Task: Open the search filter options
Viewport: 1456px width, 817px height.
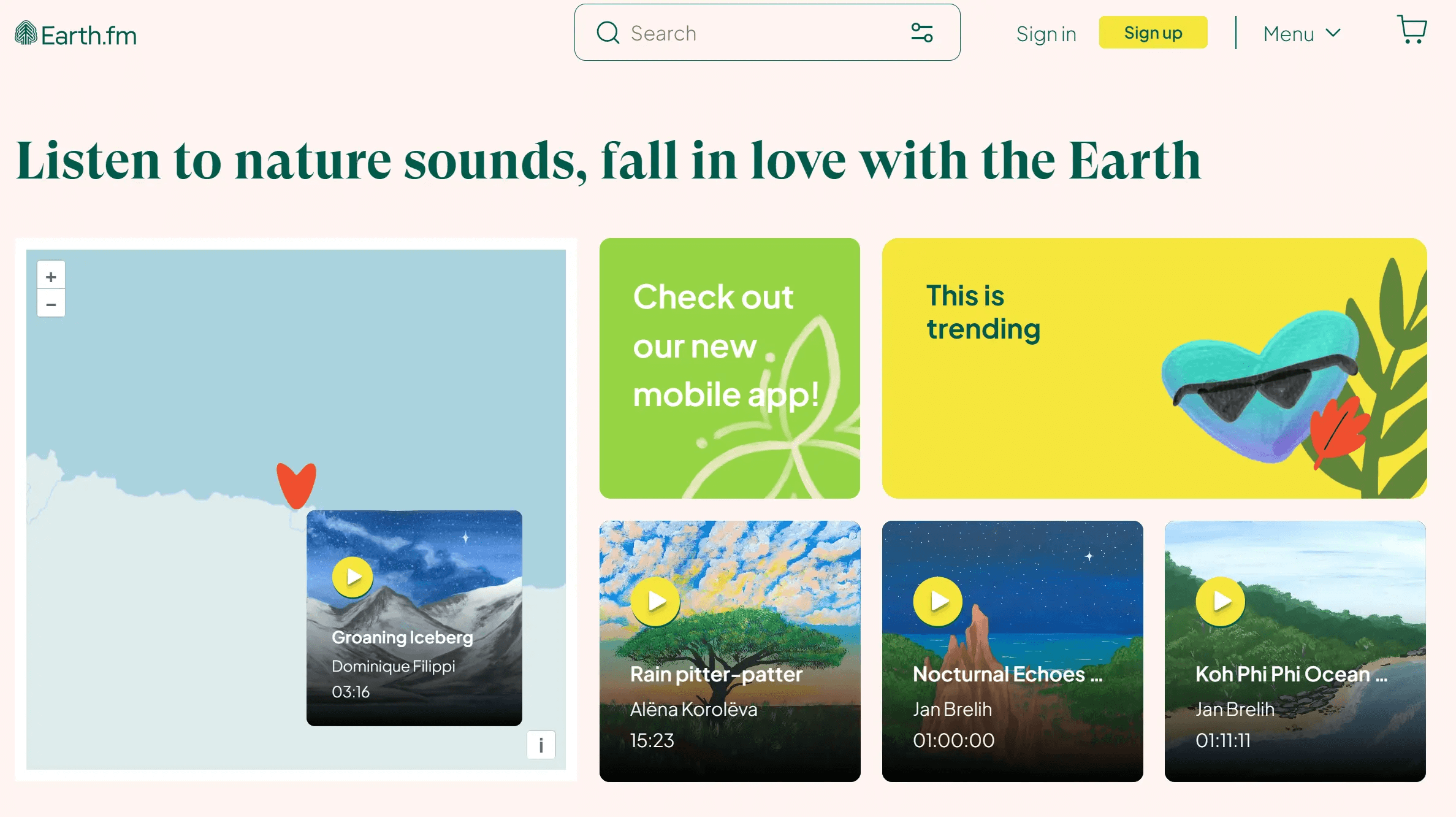Action: click(923, 33)
